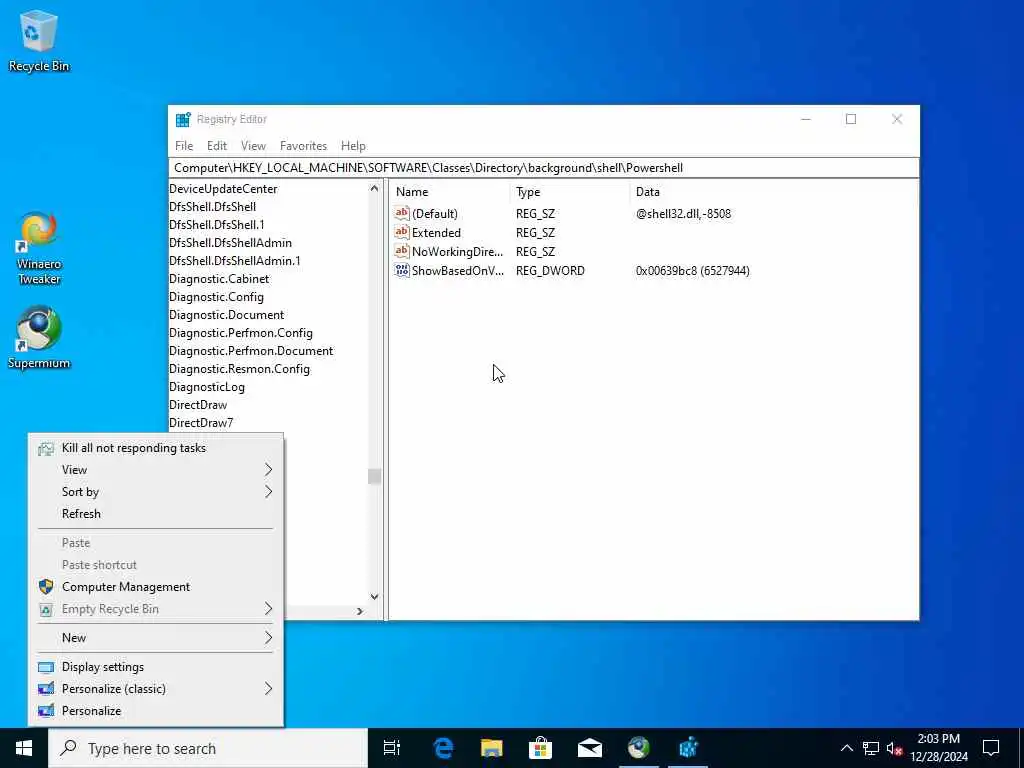Select the DfsShell.DfsShellAdmin key

click(x=231, y=242)
